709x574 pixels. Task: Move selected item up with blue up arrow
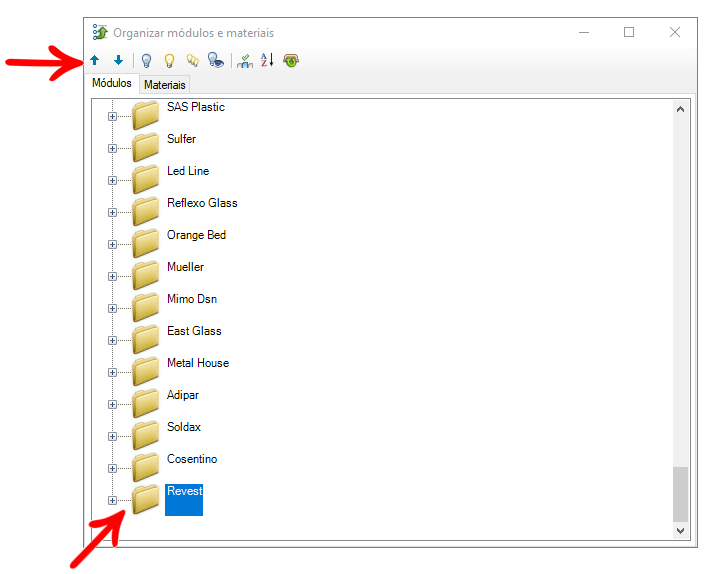pos(95,60)
